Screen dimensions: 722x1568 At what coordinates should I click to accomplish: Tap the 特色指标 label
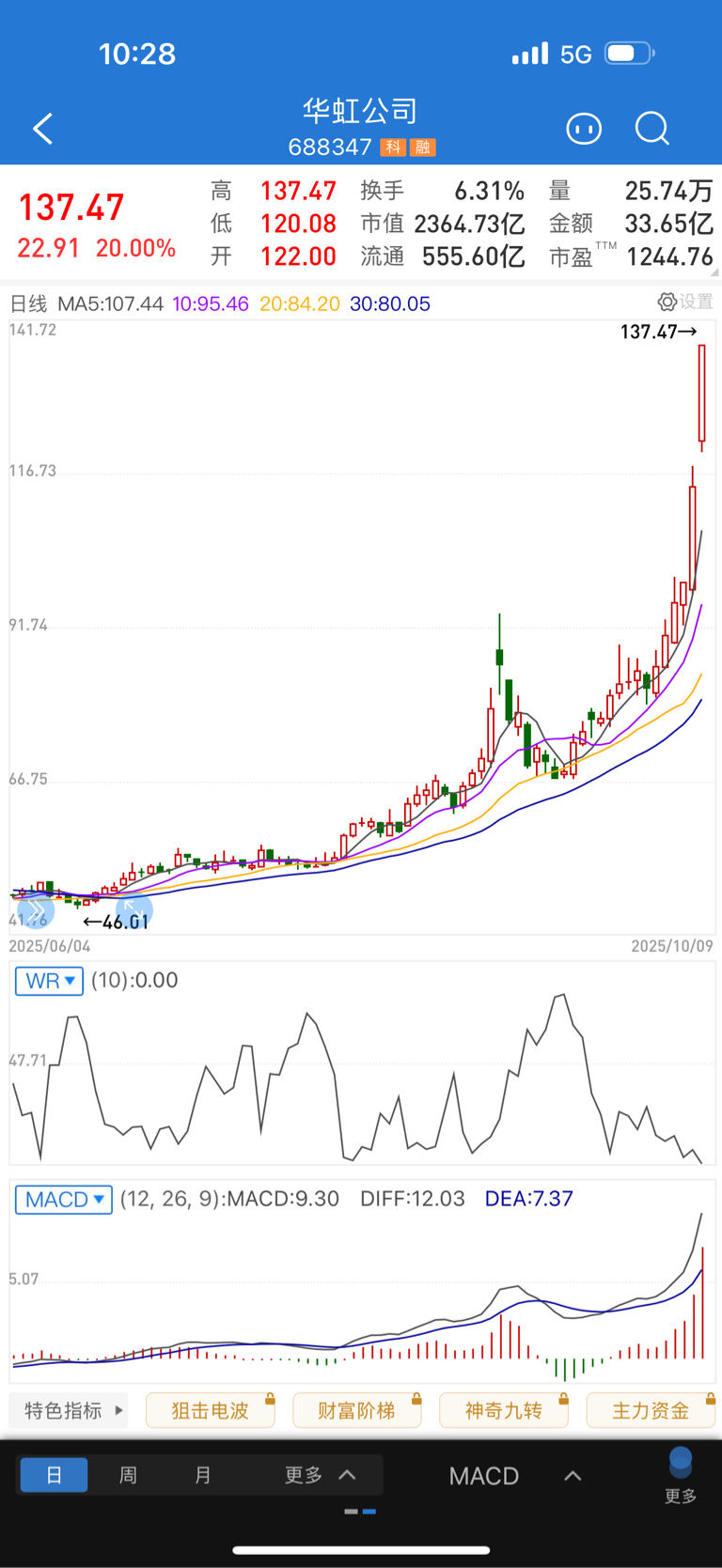click(63, 1410)
